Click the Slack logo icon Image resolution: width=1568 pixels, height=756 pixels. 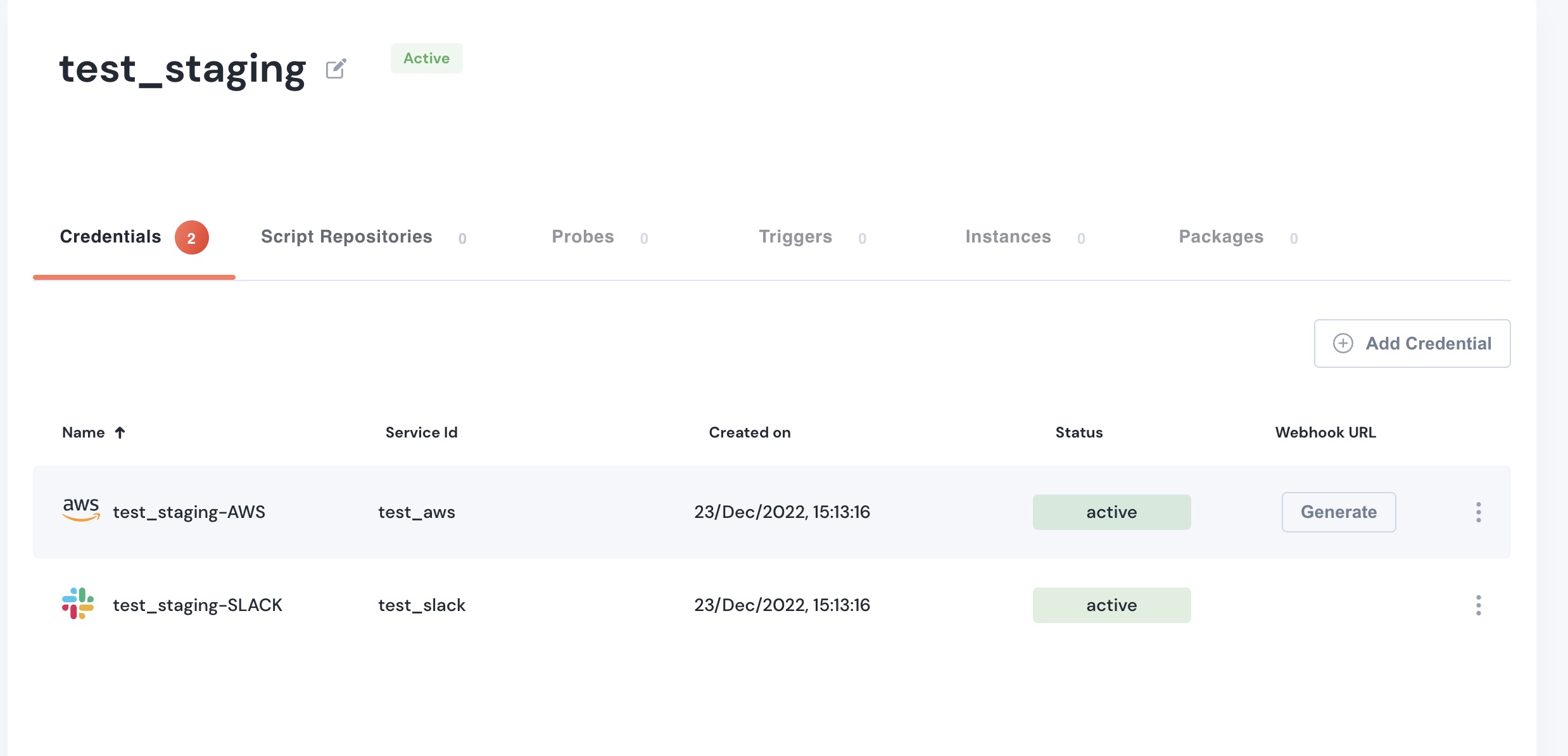pos(78,603)
